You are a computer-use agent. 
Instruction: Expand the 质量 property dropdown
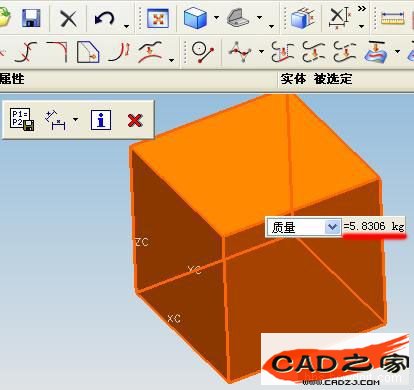[332, 227]
